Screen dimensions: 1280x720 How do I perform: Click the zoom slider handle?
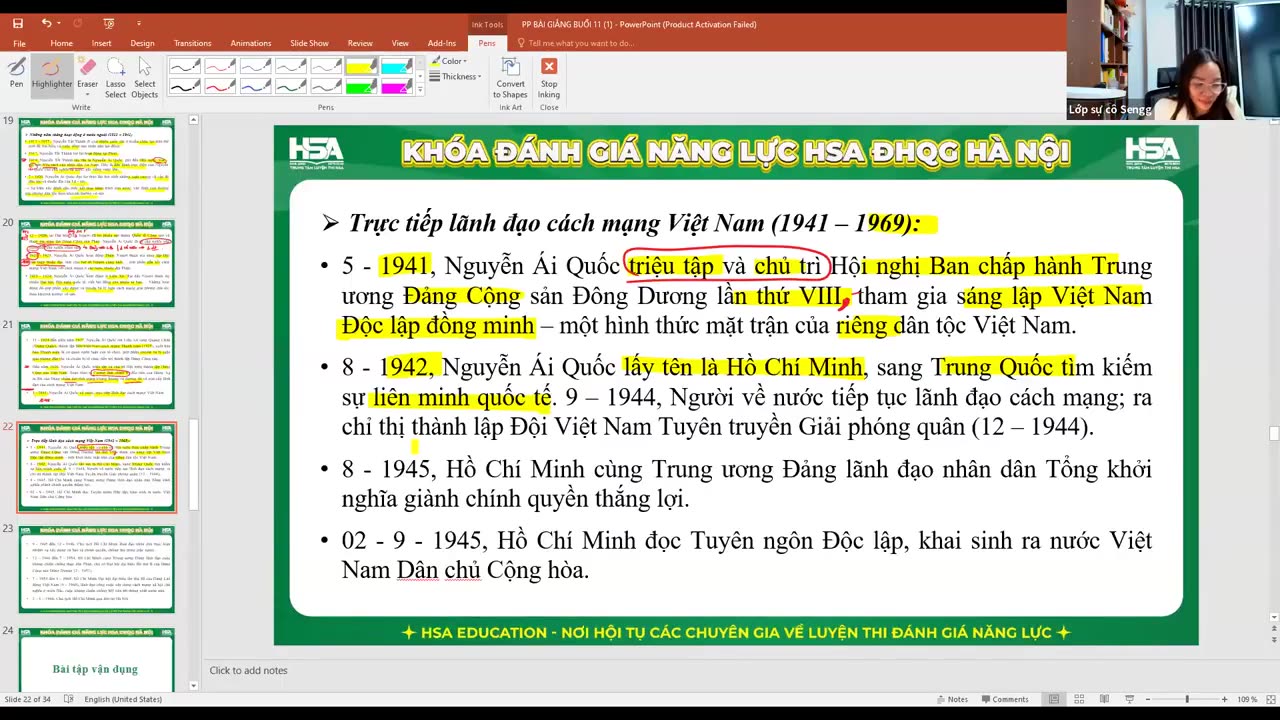[1187, 699]
